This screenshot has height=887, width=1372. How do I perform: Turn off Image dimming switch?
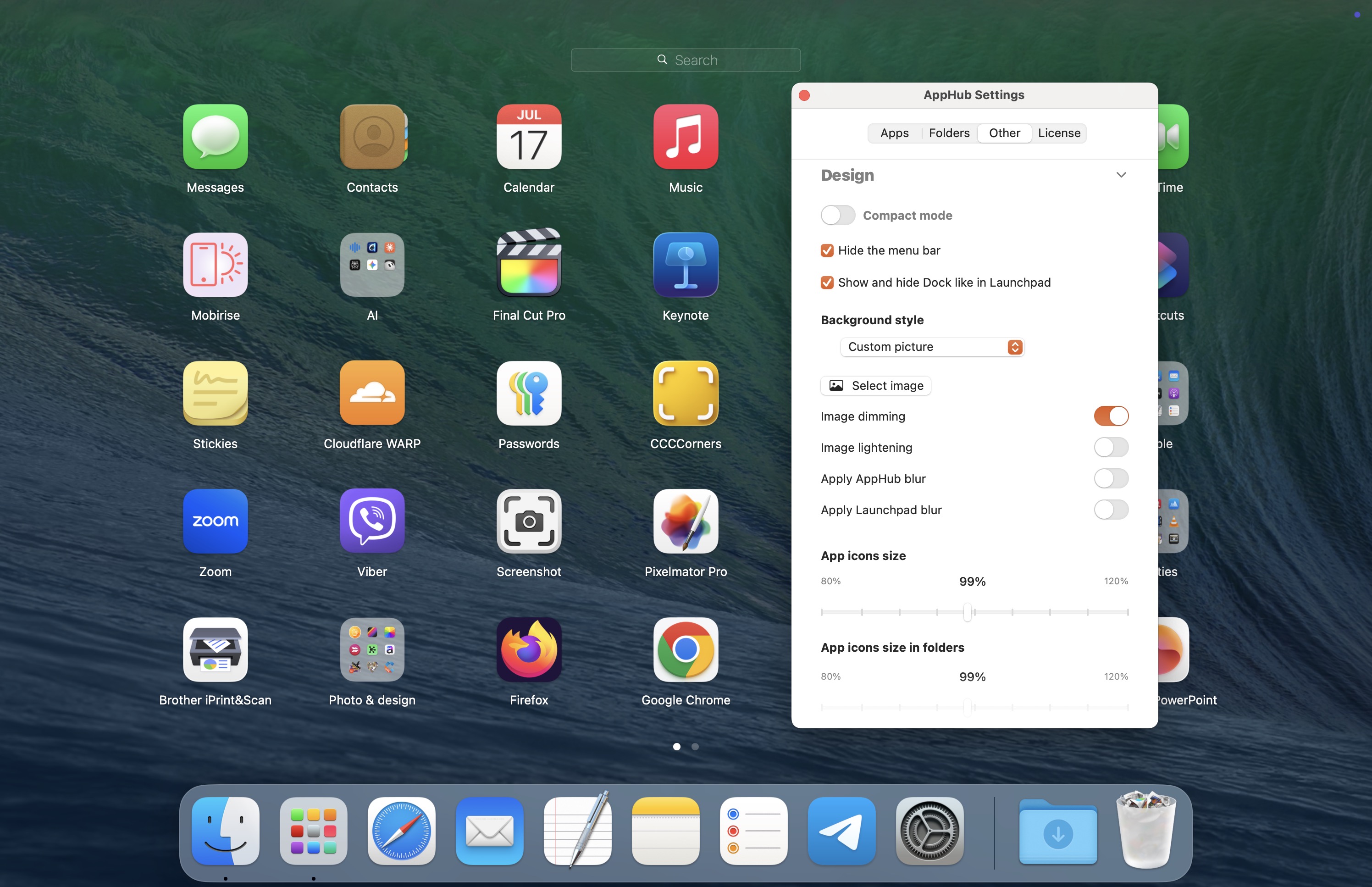[x=1111, y=416]
